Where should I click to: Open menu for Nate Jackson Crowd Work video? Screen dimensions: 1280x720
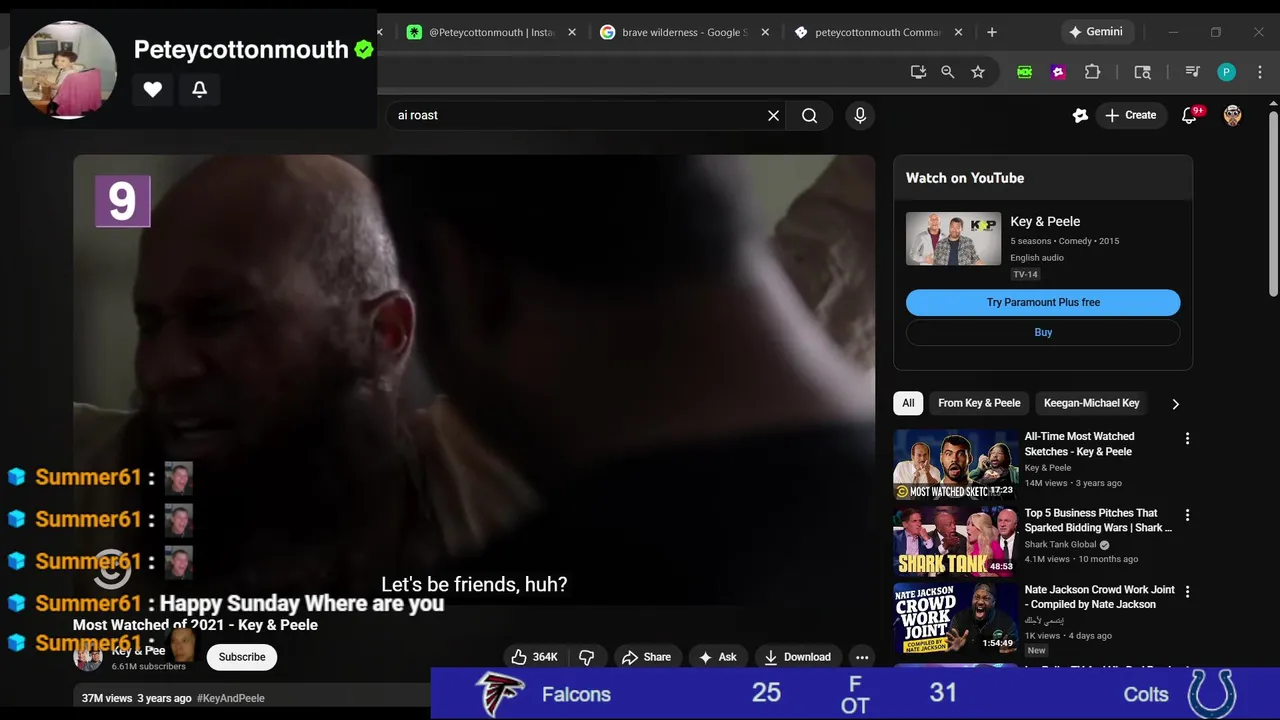(1187, 592)
